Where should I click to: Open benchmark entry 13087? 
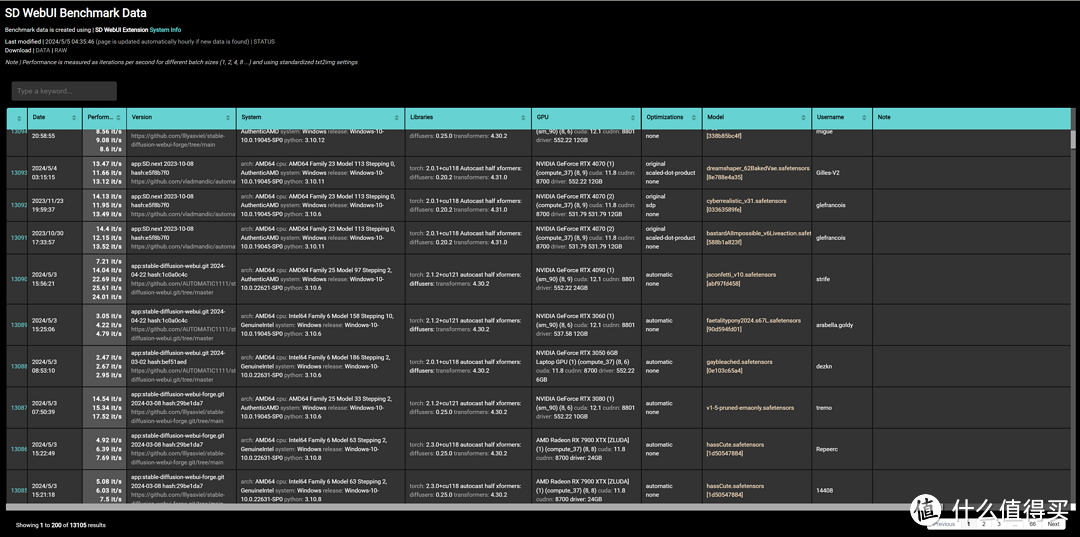(19, 408)
